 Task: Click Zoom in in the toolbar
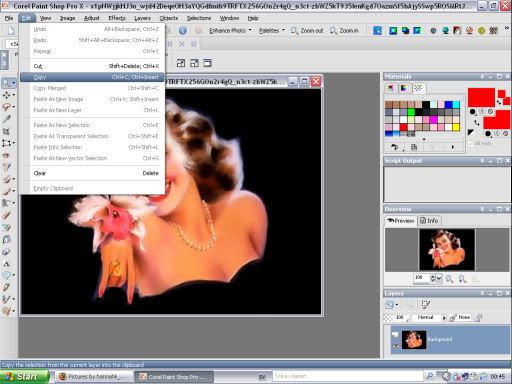point(344,31)
